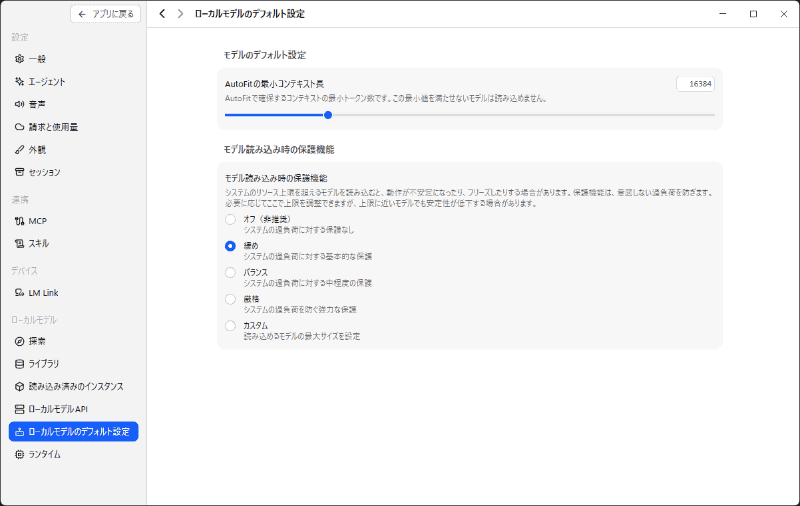Click the window title ローカルモデルのデフォルト設定
Viewport: 800px width, 506px height.
coord(249,14)
